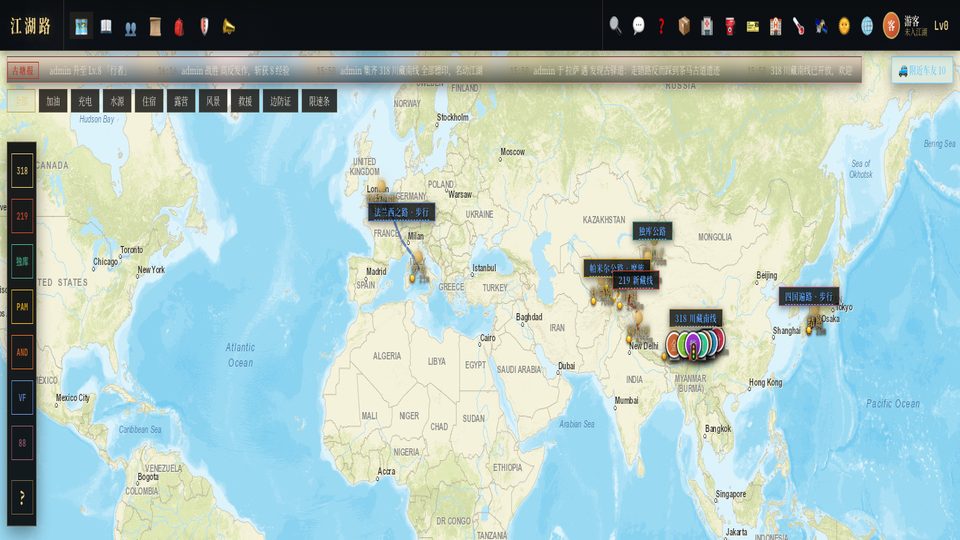Open the cardboard package box icon
The image size is (960, 540).
click(x=684, y=26)
